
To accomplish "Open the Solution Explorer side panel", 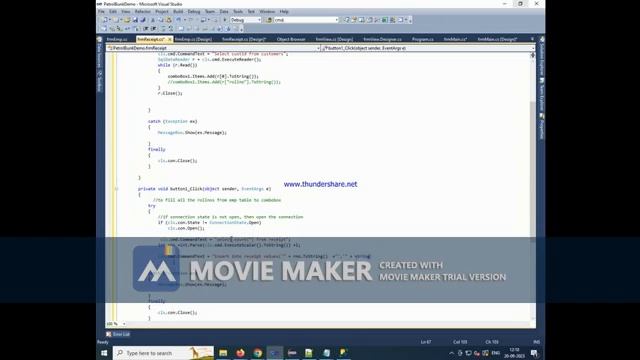I will point(542,56).
